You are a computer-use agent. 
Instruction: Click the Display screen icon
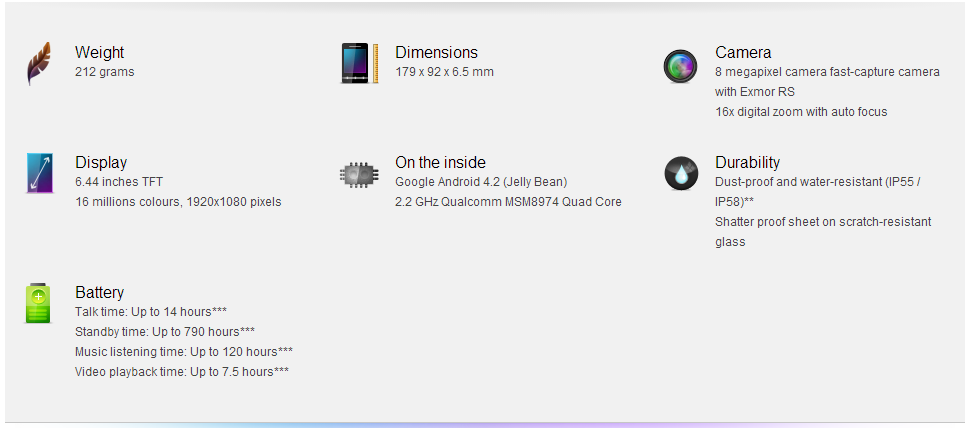[x=39, y=173]
